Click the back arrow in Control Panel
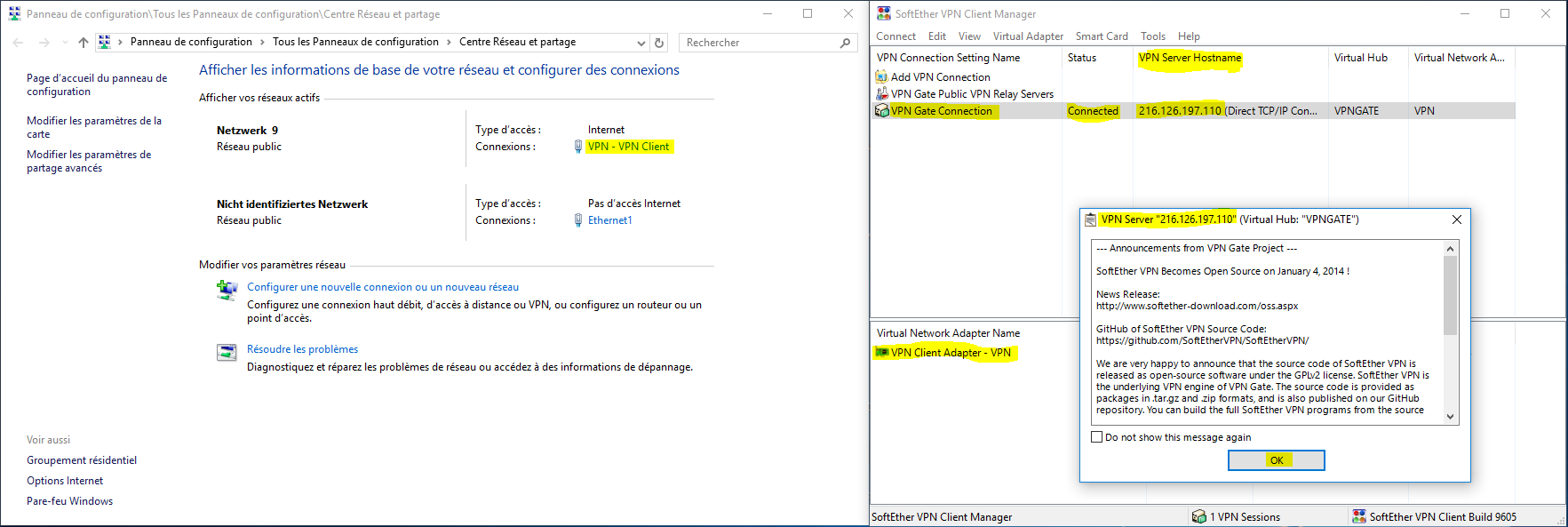 18,43
